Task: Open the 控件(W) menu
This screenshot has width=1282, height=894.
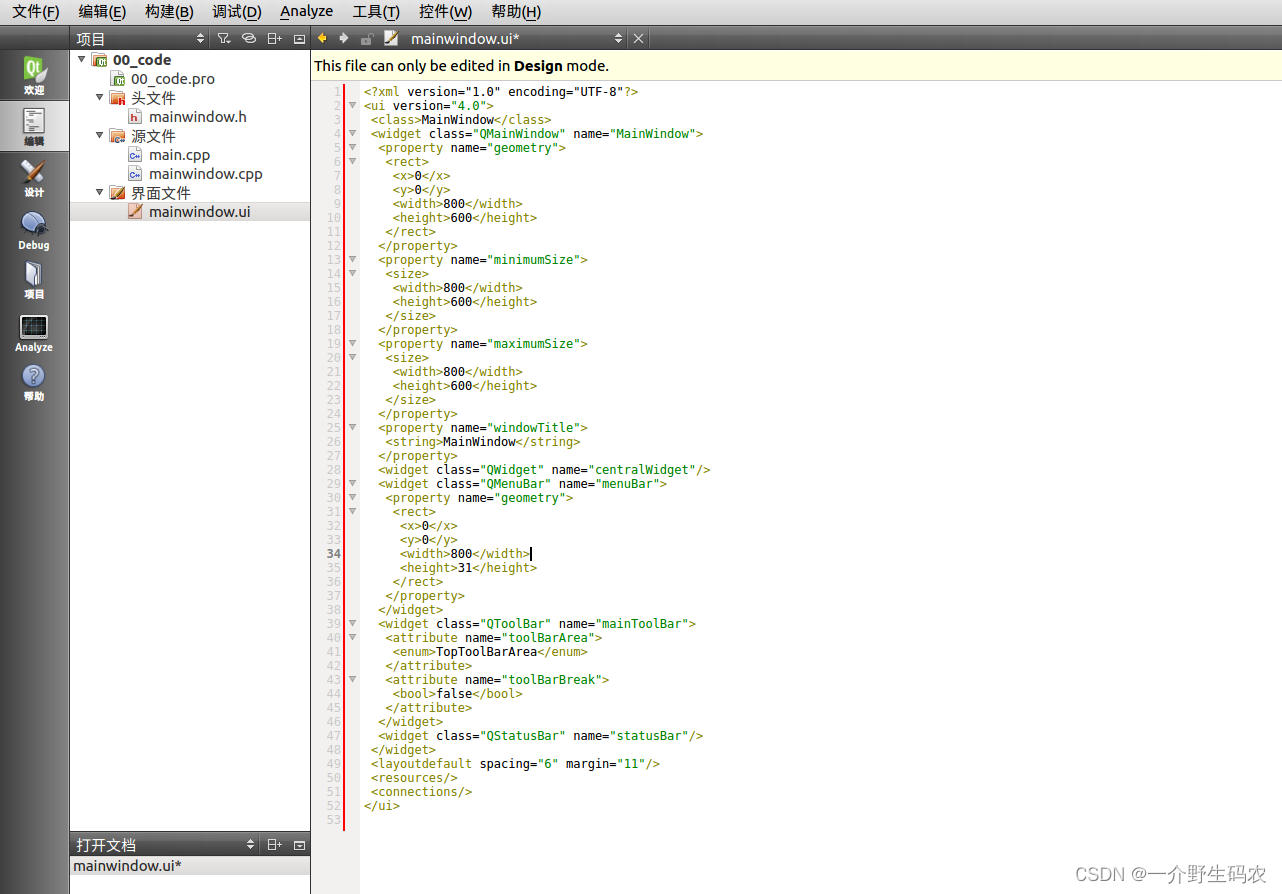Action: 446,12
